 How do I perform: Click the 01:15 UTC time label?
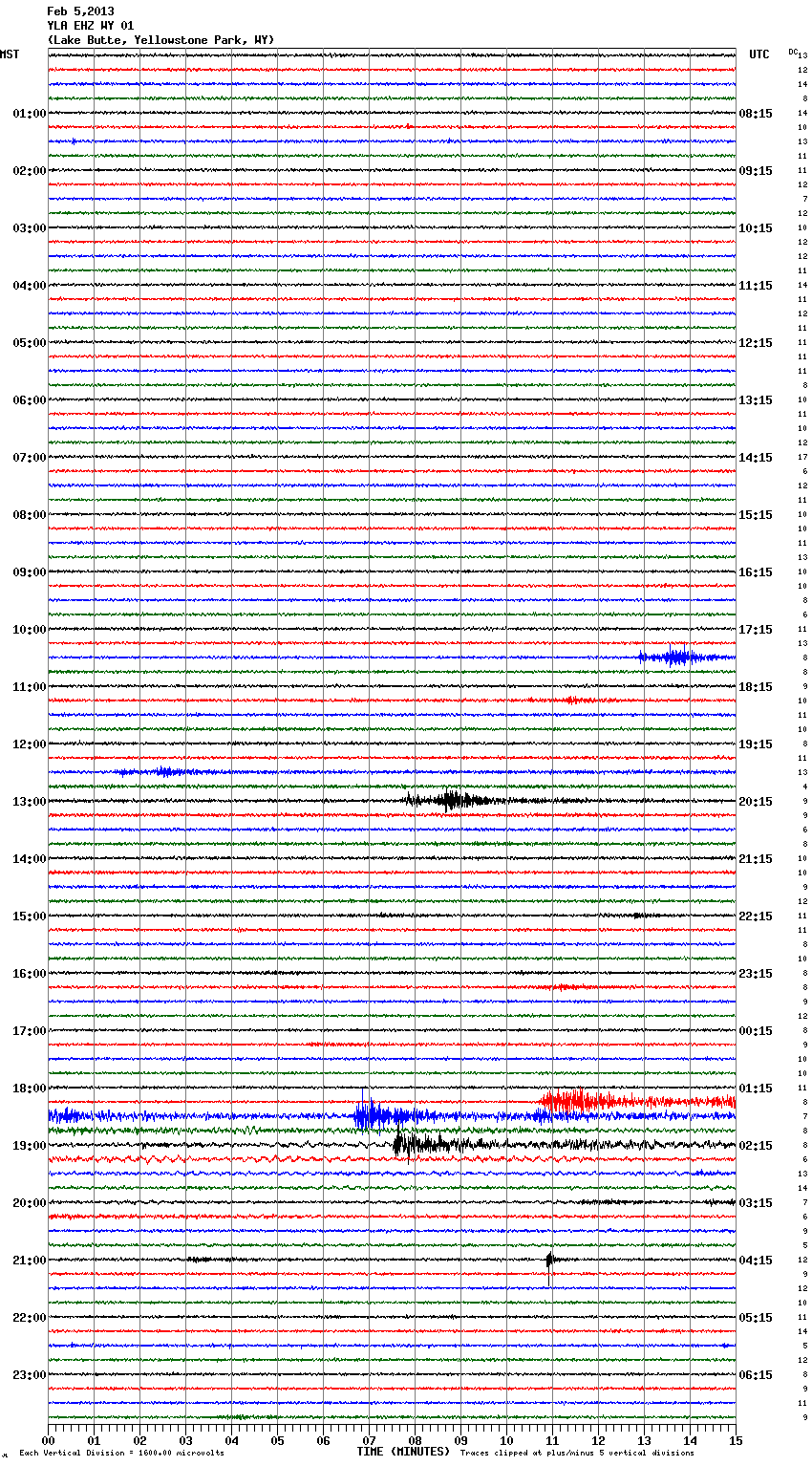(756, 1089)
